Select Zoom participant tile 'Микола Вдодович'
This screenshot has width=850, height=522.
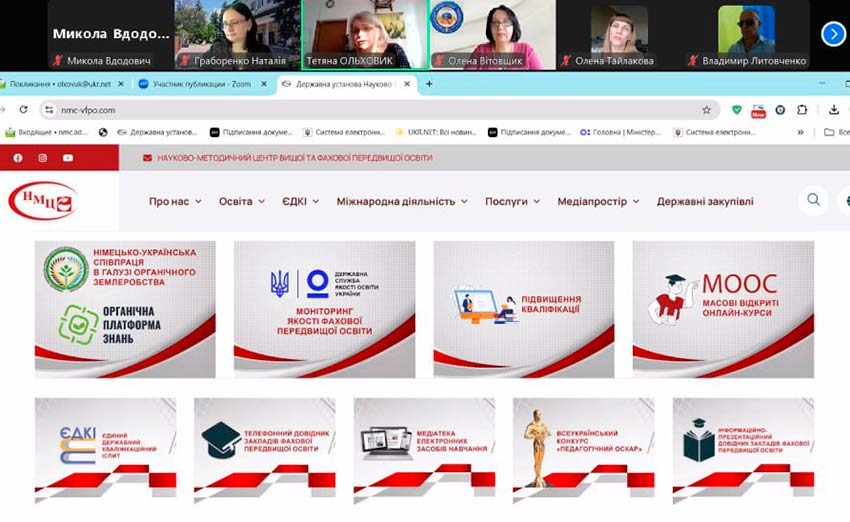(x=111, y=35)
